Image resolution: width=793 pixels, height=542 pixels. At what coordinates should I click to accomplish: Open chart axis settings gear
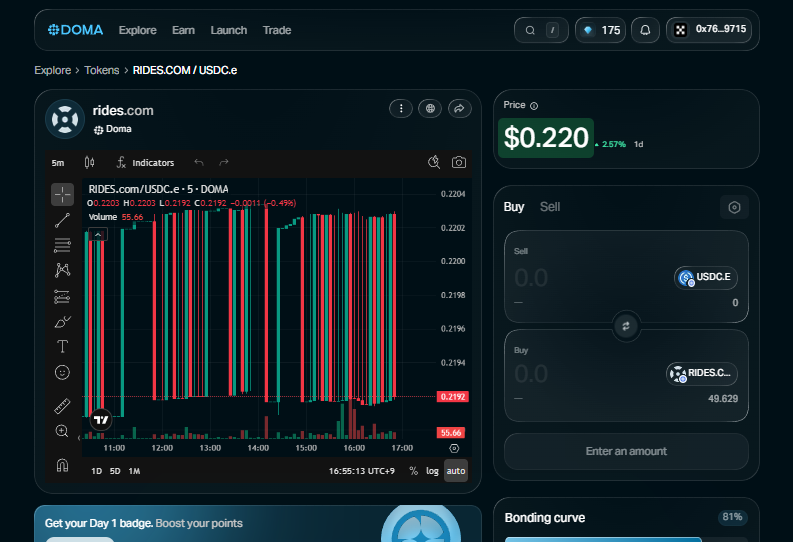(454, 448)
